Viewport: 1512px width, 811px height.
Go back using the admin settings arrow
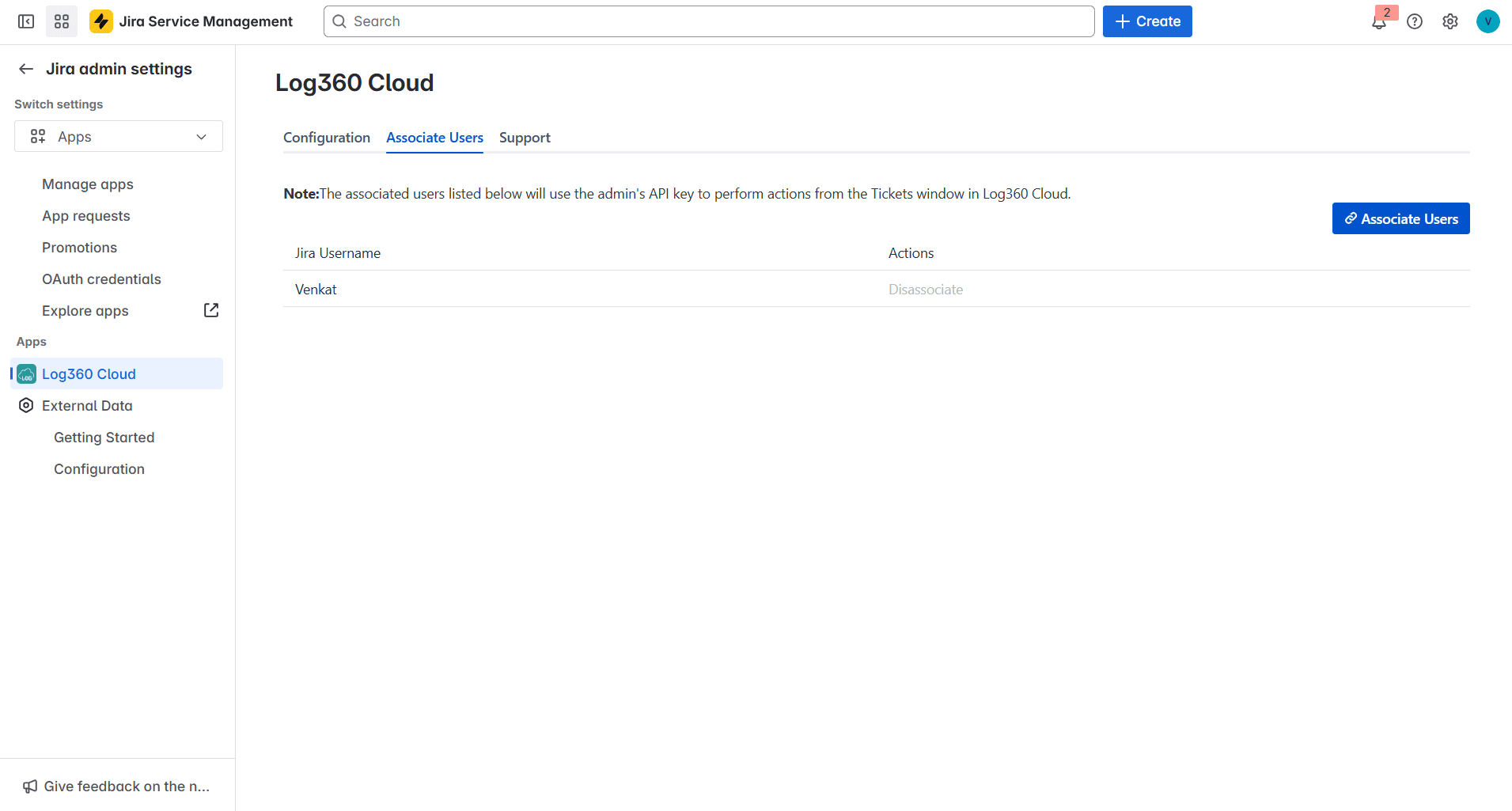tap(25, 69)
